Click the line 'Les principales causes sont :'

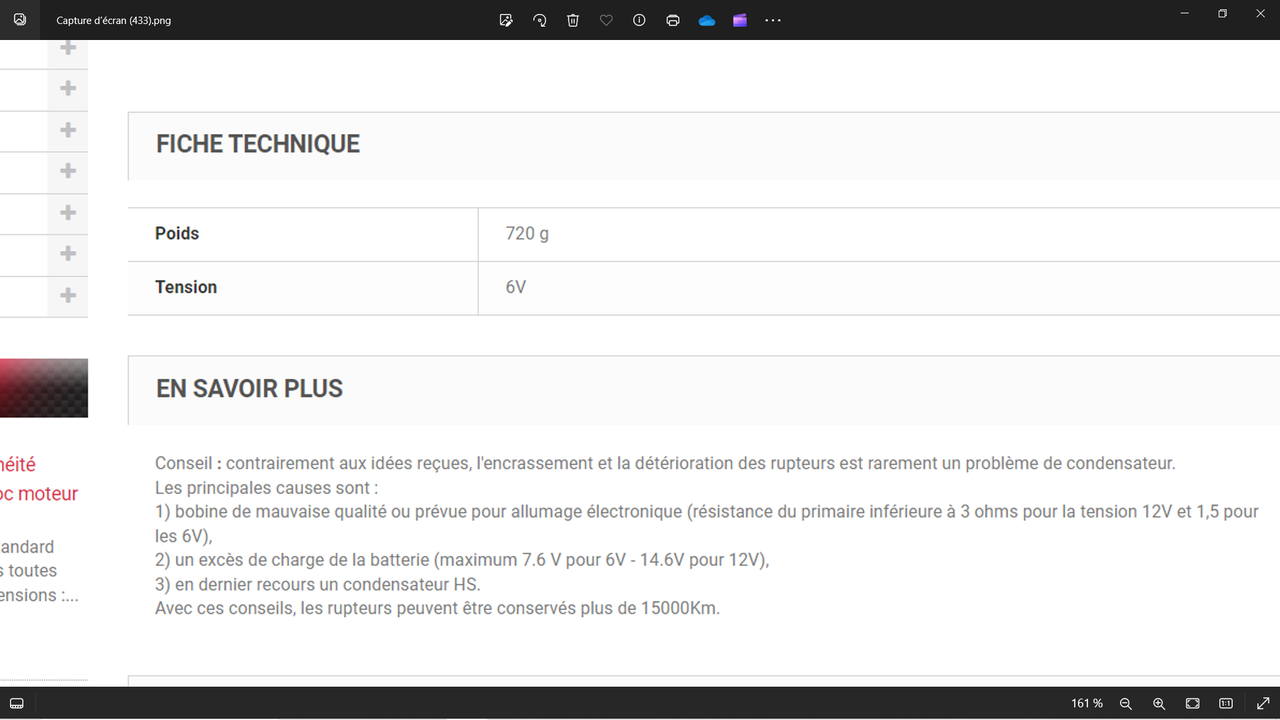coord(267,488)
